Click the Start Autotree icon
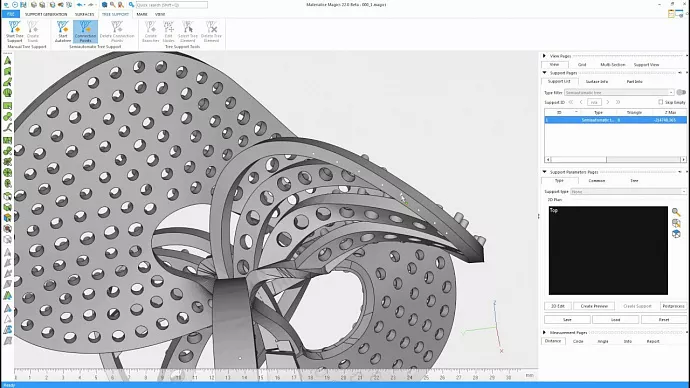This screenshot has width=690, height=388. tap(63, 31)
